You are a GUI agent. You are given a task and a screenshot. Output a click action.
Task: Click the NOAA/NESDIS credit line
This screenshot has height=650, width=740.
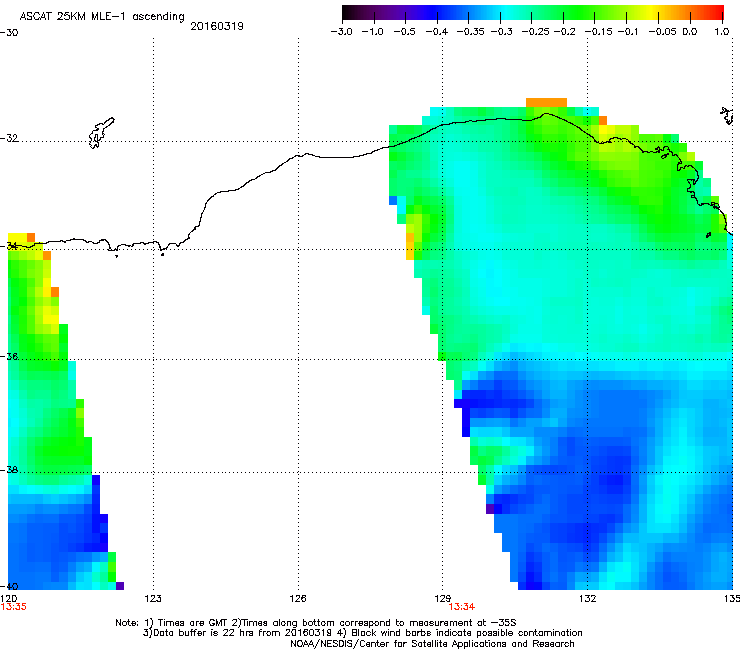(x=432, y=644)
